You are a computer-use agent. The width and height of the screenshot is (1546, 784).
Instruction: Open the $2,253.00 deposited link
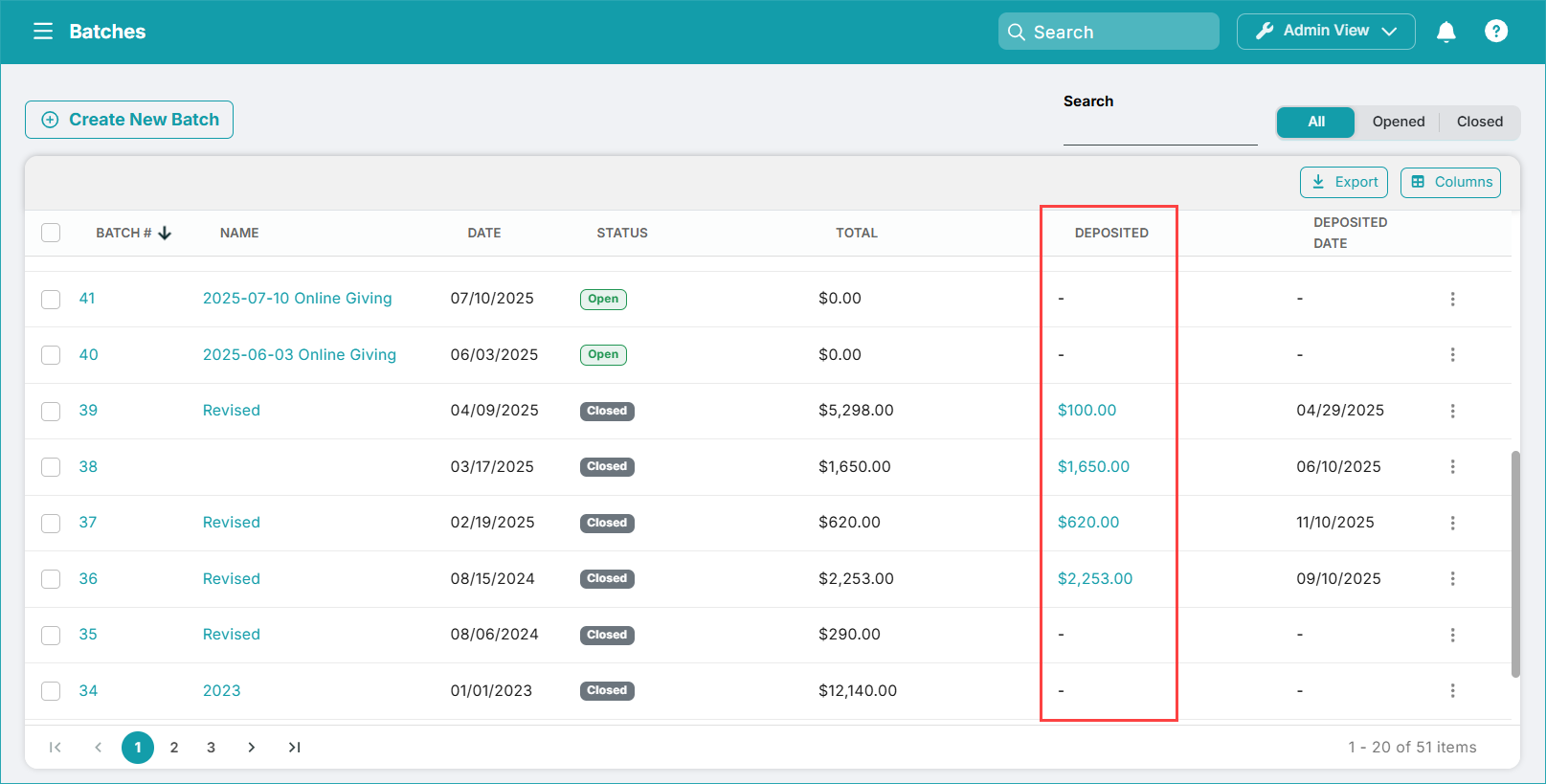click(x=1095, y=579)
